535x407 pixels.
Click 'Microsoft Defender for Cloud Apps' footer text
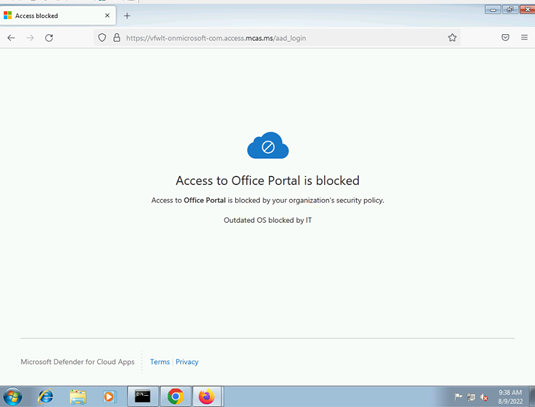coord(77,362)
